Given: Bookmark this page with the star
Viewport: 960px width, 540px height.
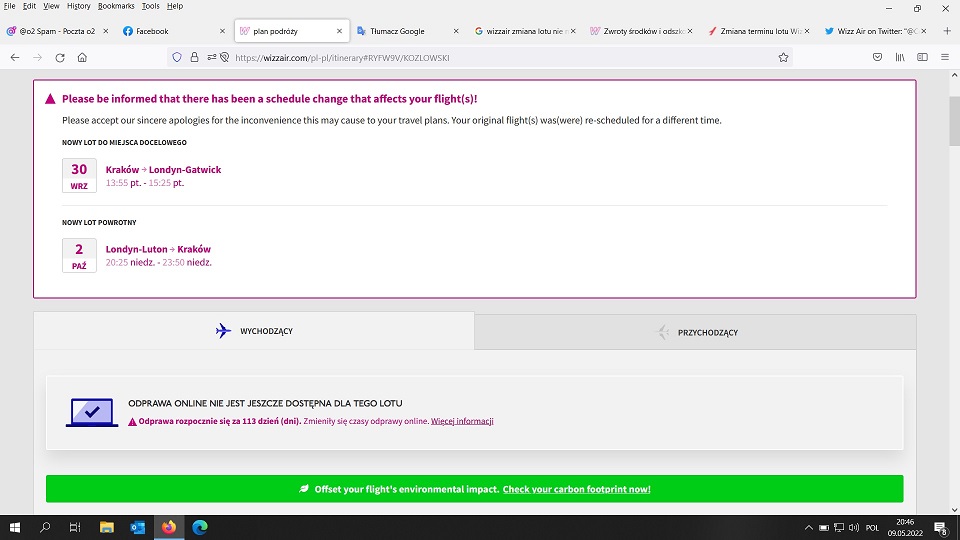Looking at the screenshot, I should (783, 58).
